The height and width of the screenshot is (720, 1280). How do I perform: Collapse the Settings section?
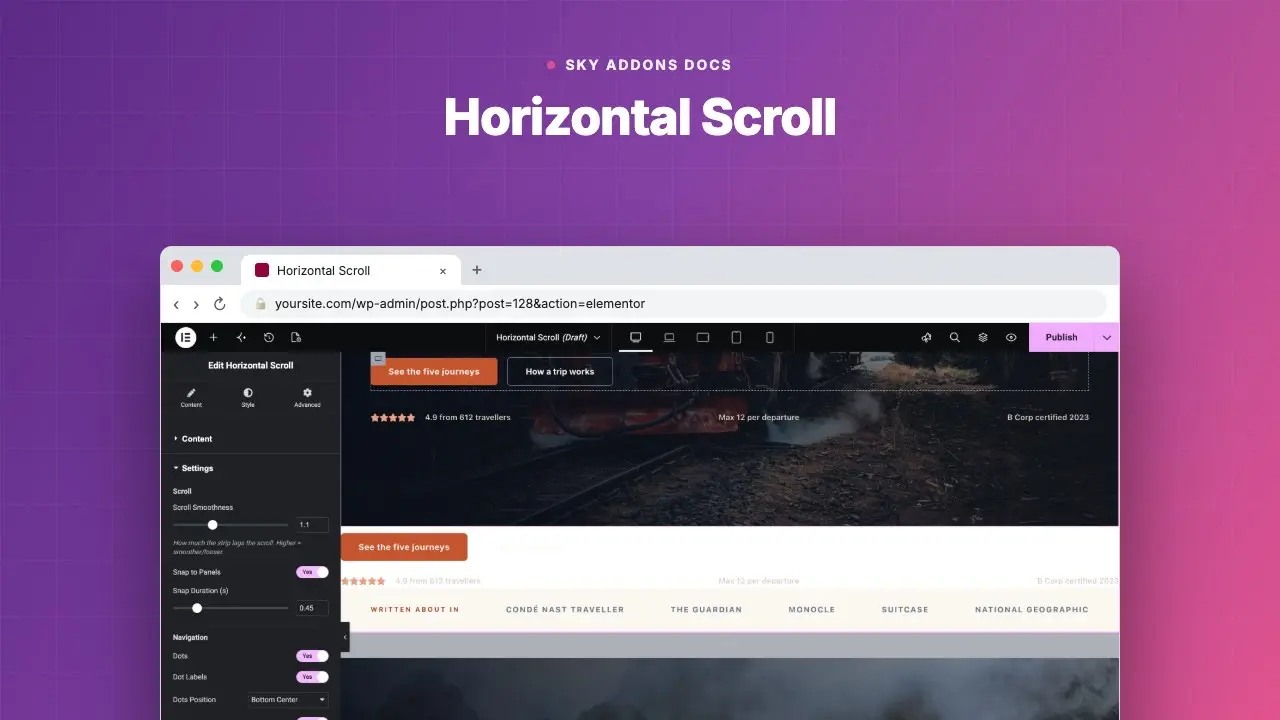(250, 468)
